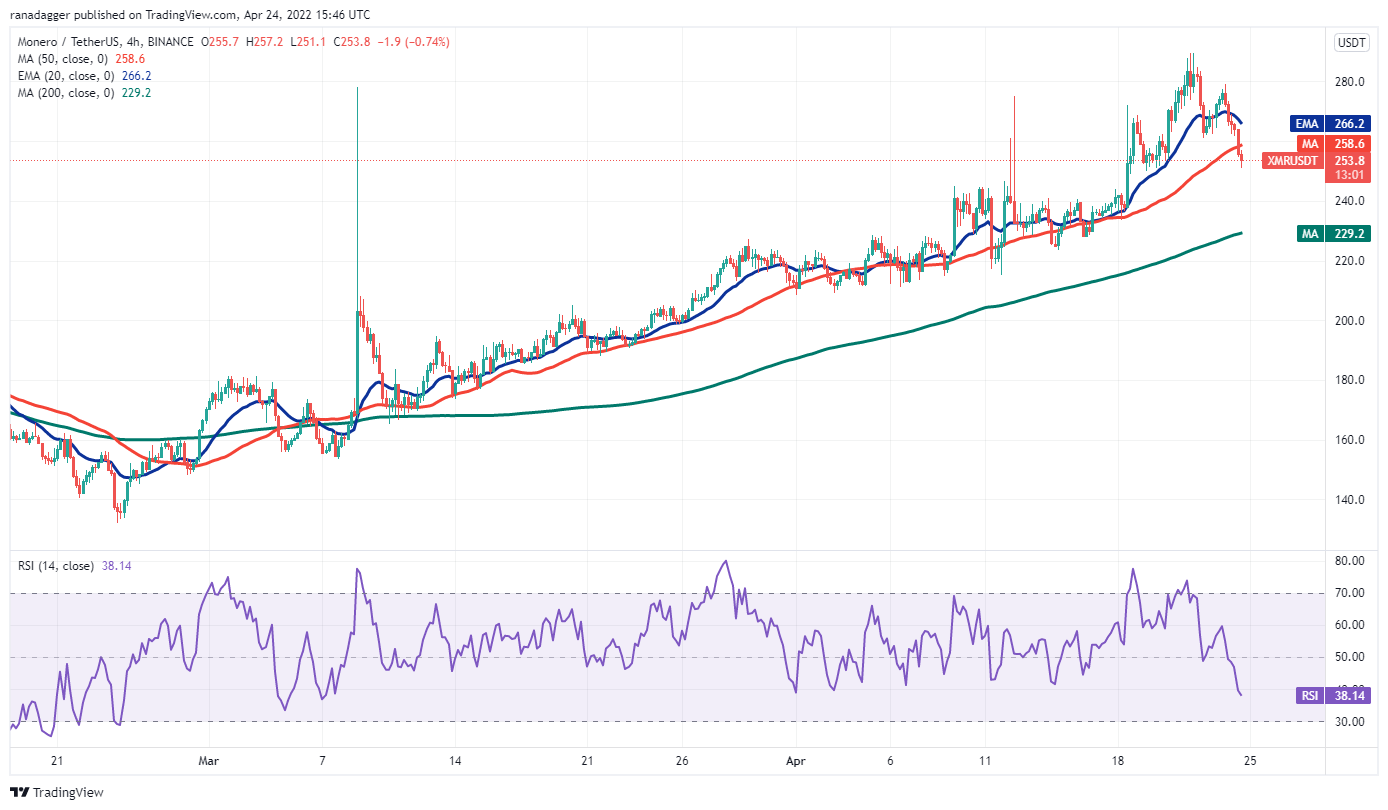The height and width of the screenshot is (810, 1388).
Task: Select the EMA (20, close, 0) legend
Action: click(72, 76)
